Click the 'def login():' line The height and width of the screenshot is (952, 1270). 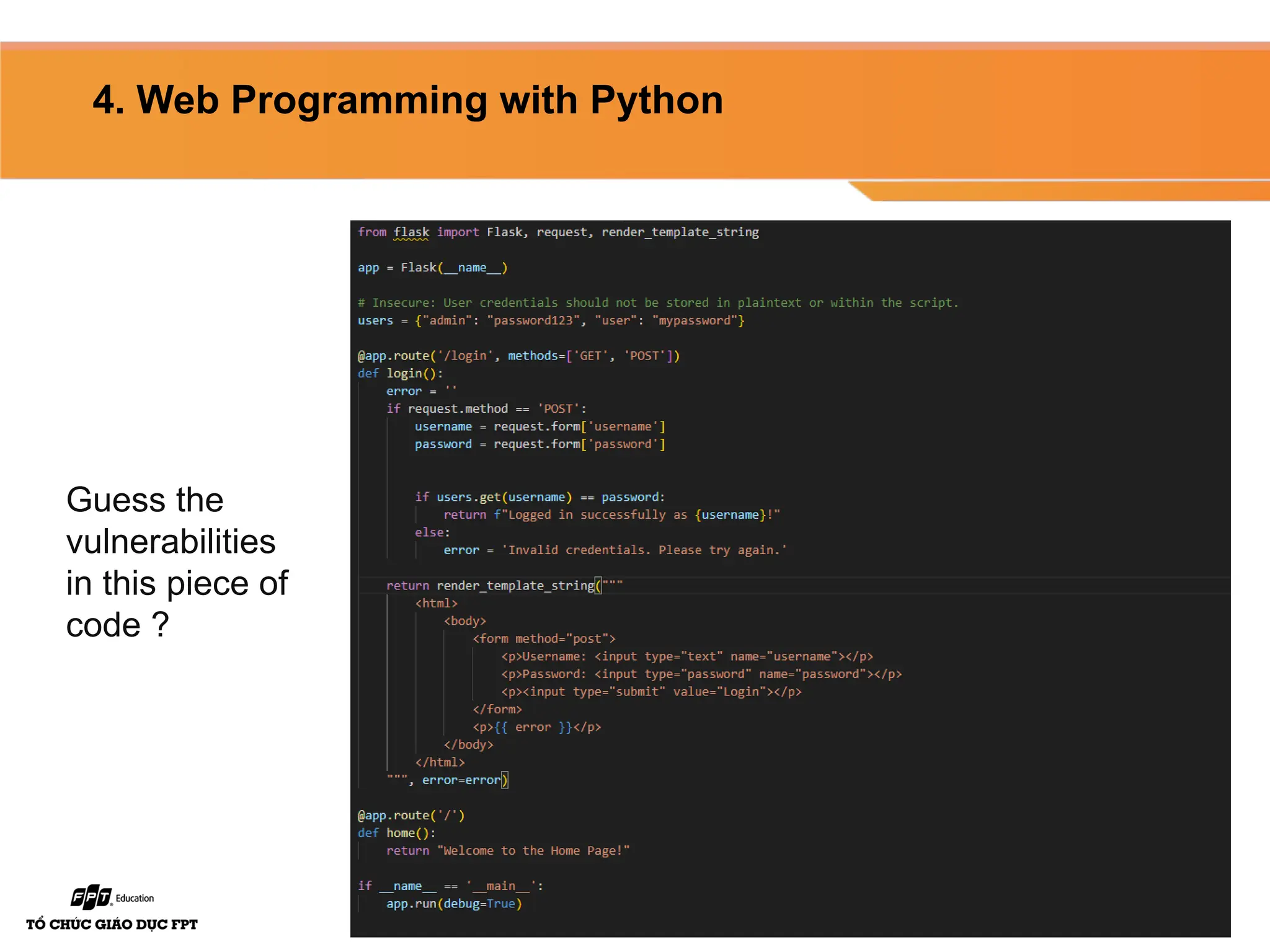(400, 374)
